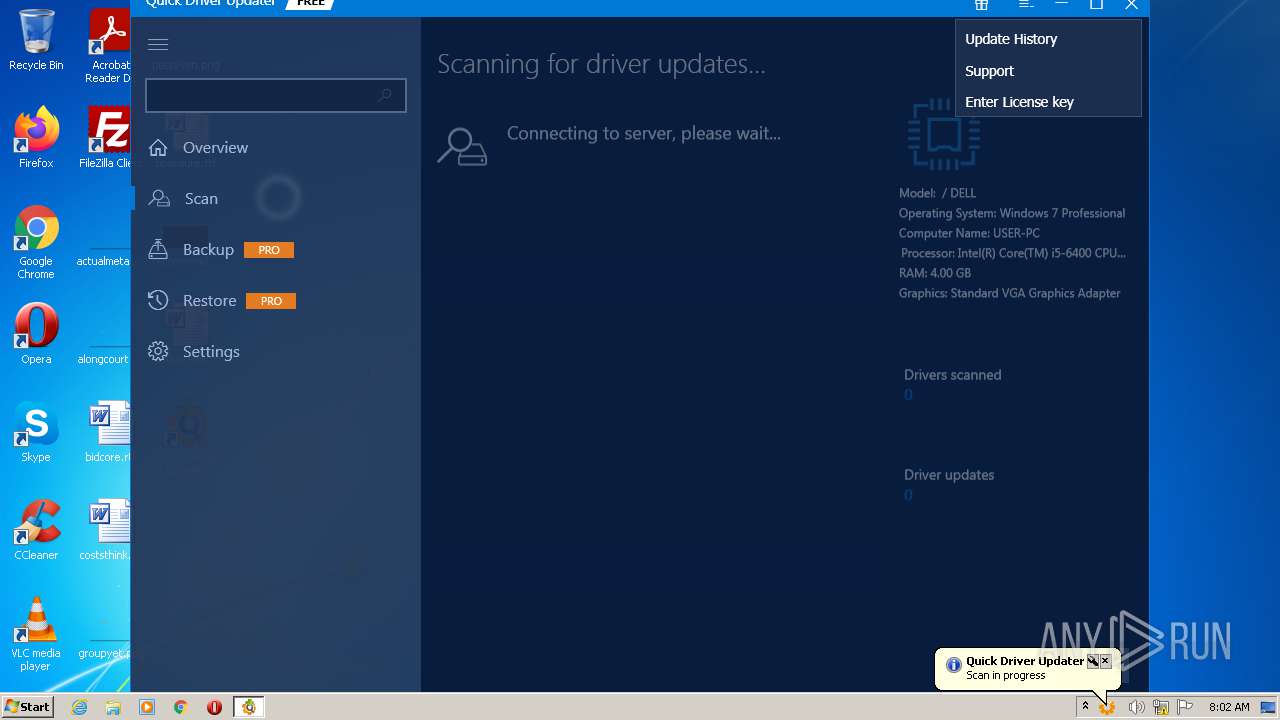Click the PRO badge beside Restore

click(x=271, y=301)
